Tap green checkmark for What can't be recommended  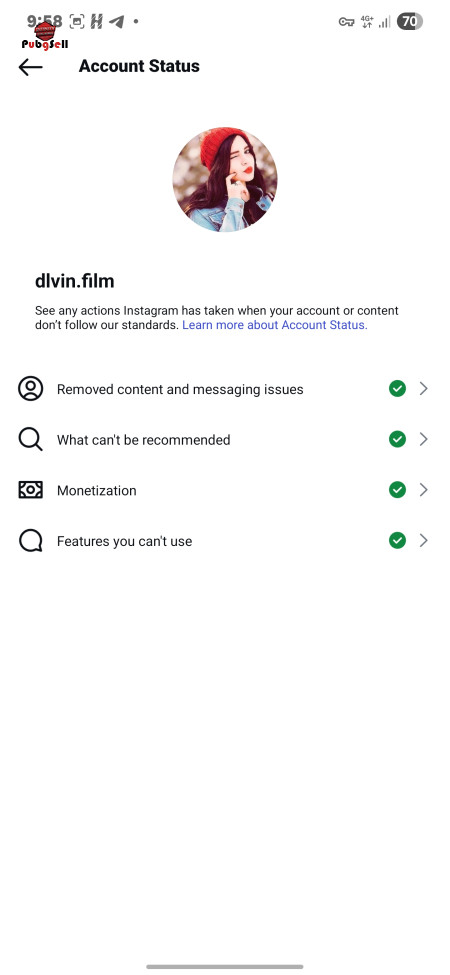pos(397,440)
